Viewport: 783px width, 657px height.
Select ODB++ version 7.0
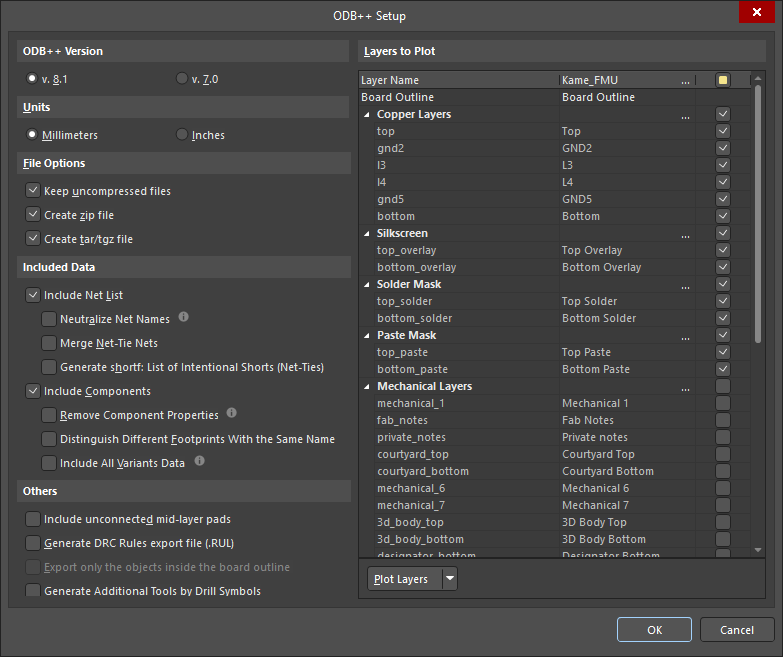coord(182,78)
